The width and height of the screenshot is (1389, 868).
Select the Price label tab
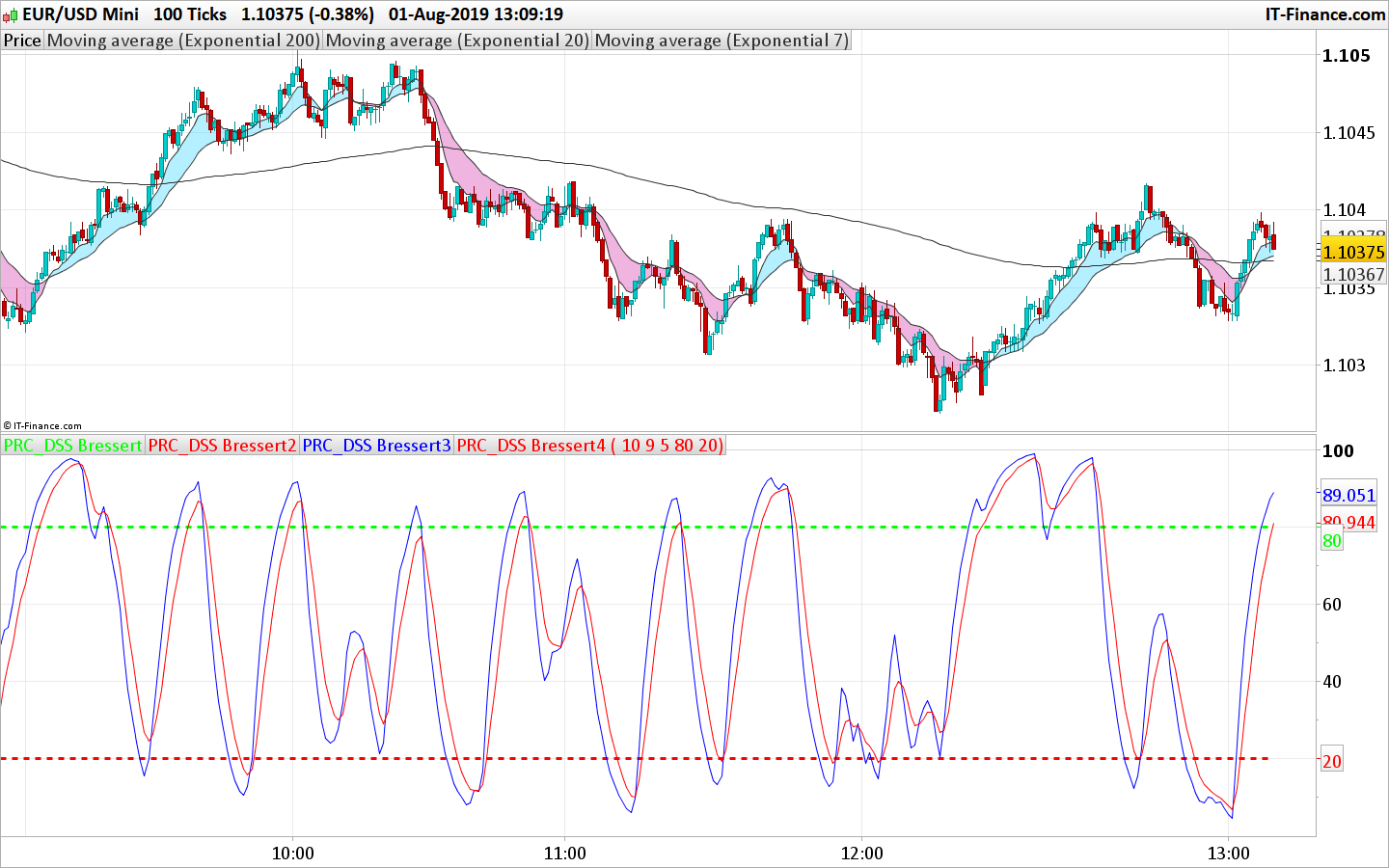pos(22,41)
